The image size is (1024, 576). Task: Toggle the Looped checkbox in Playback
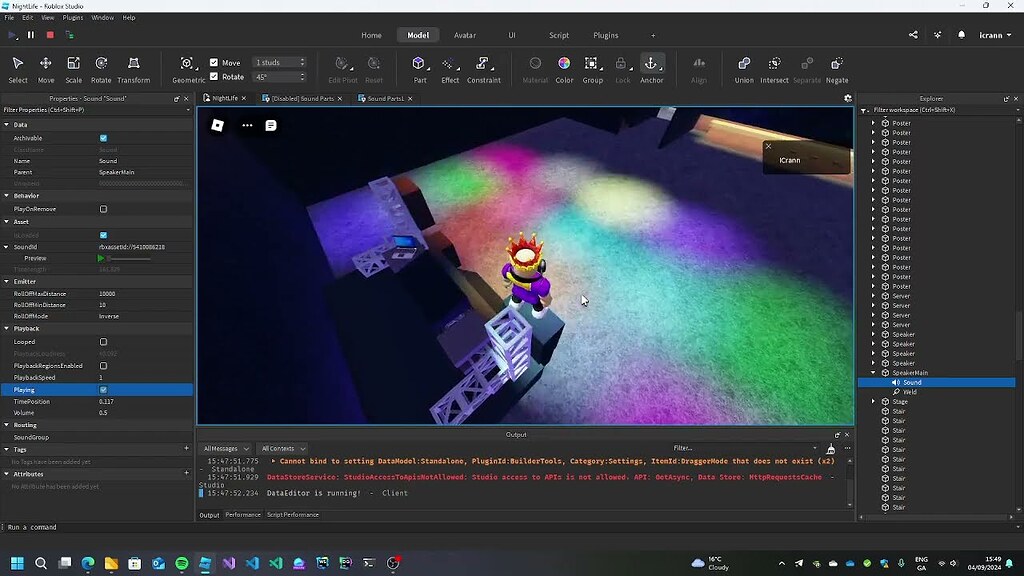tap(102, 341)
